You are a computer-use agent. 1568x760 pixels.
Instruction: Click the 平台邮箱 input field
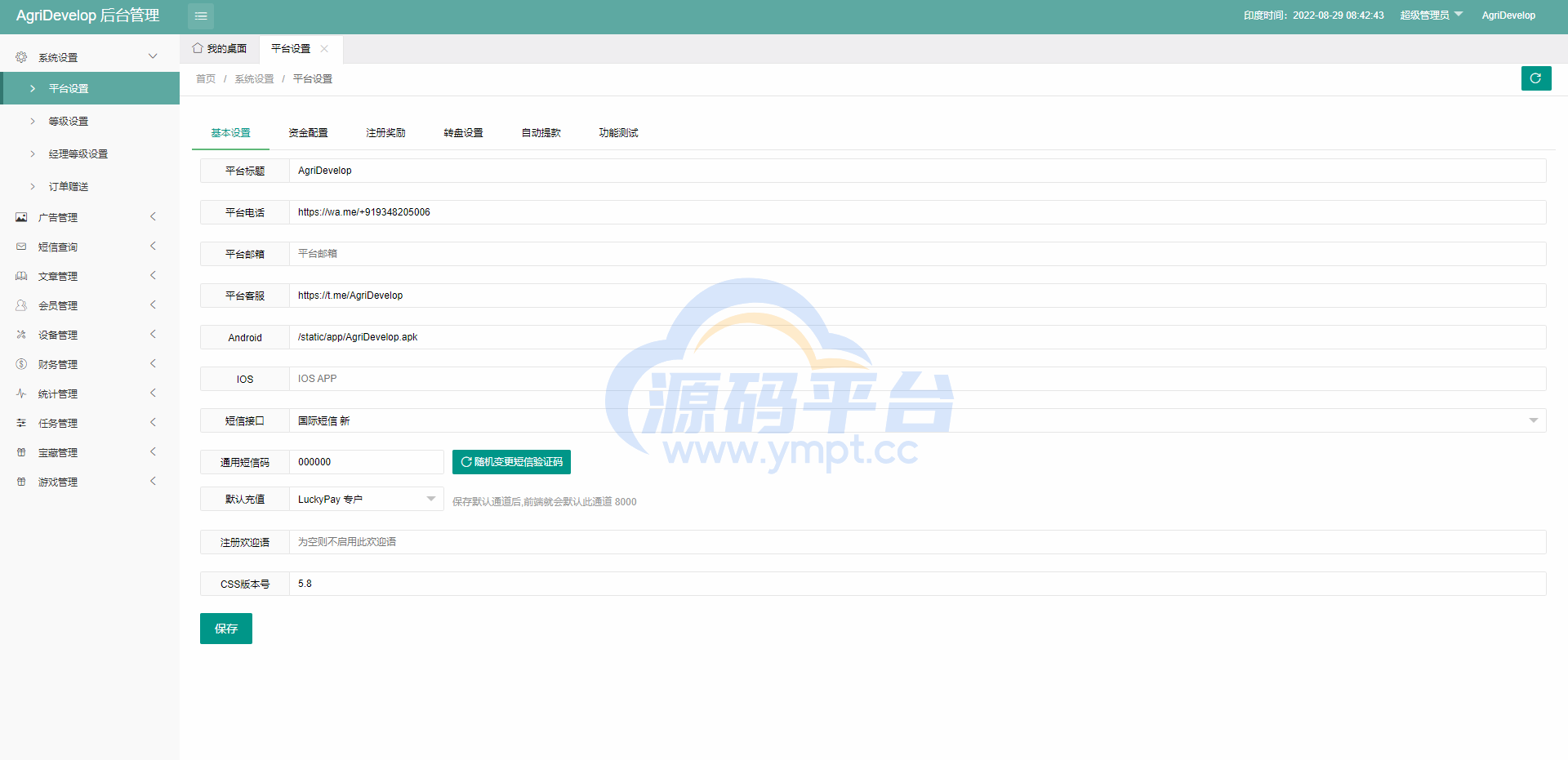(x=917, y=254)
